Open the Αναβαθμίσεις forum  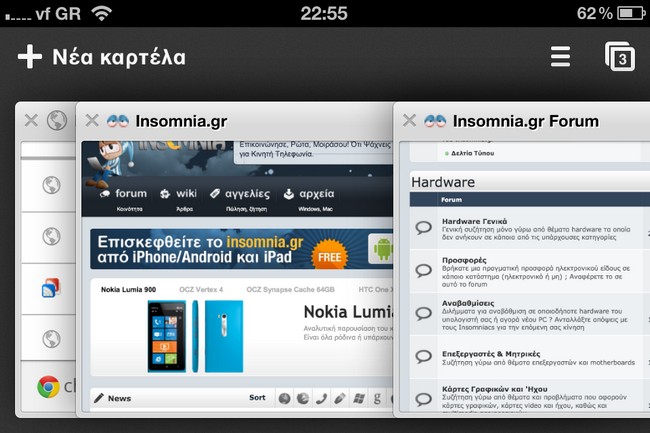[x=468, y=303]
